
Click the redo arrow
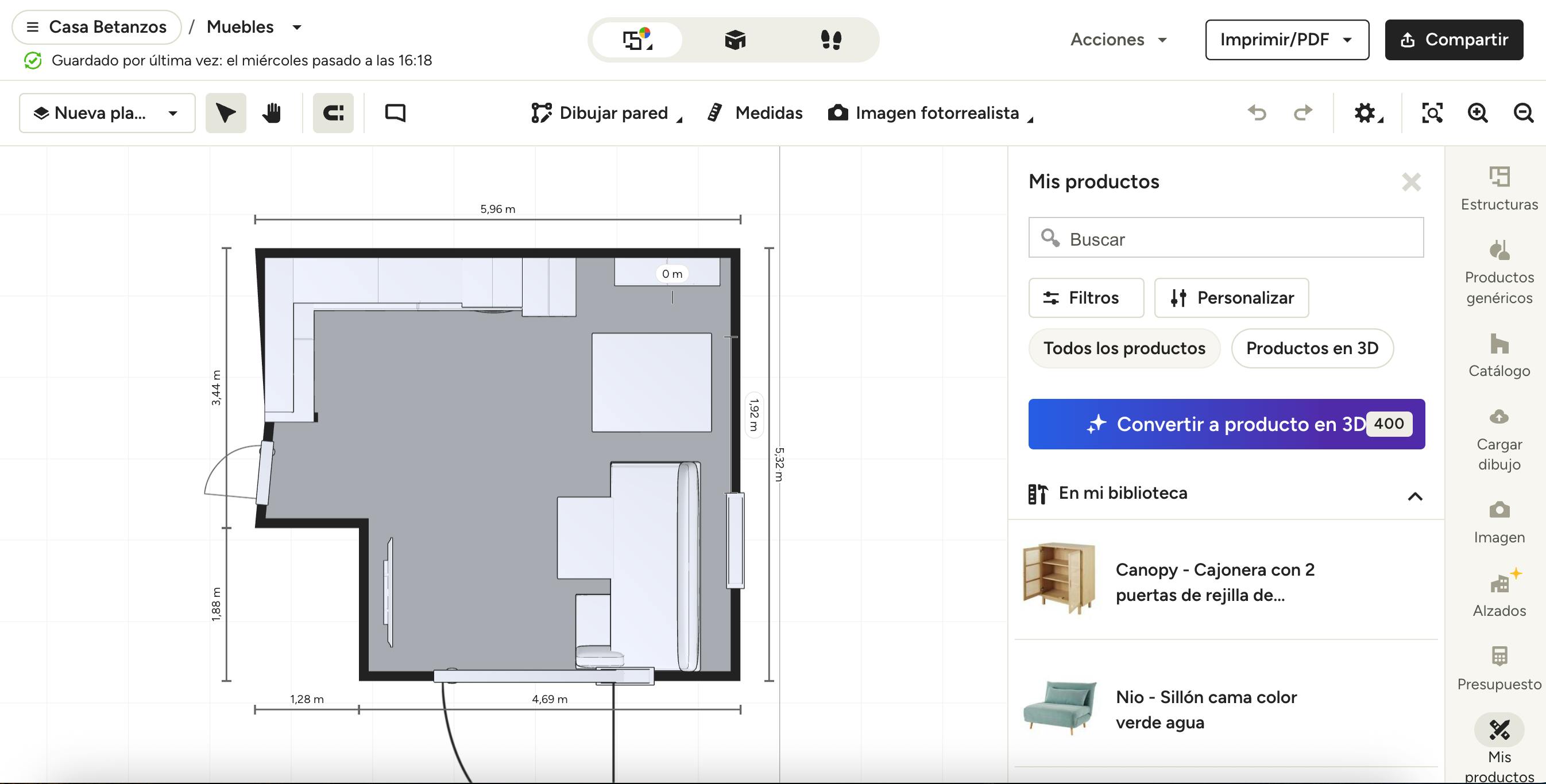1302,112
